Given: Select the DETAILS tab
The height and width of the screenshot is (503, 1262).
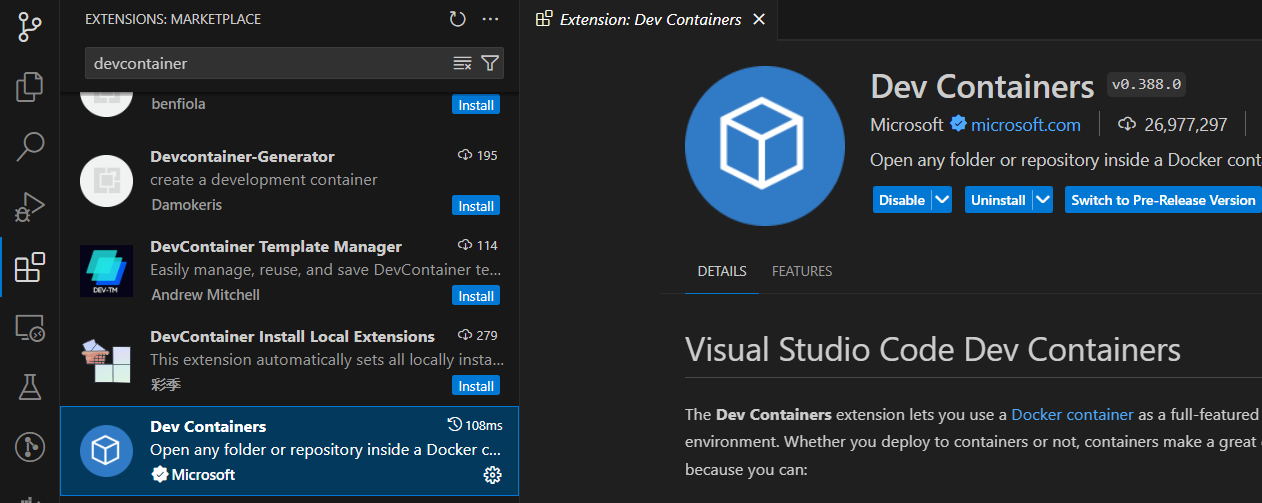Looking at the screenshot, I should click(722, 271).
